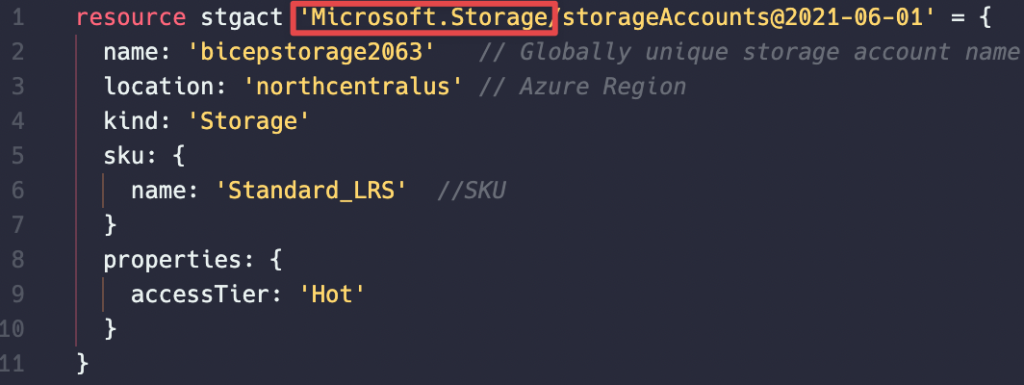Click the 'properties' property name
This screenshot has width=1024, height=385.
tap(172, 260)
